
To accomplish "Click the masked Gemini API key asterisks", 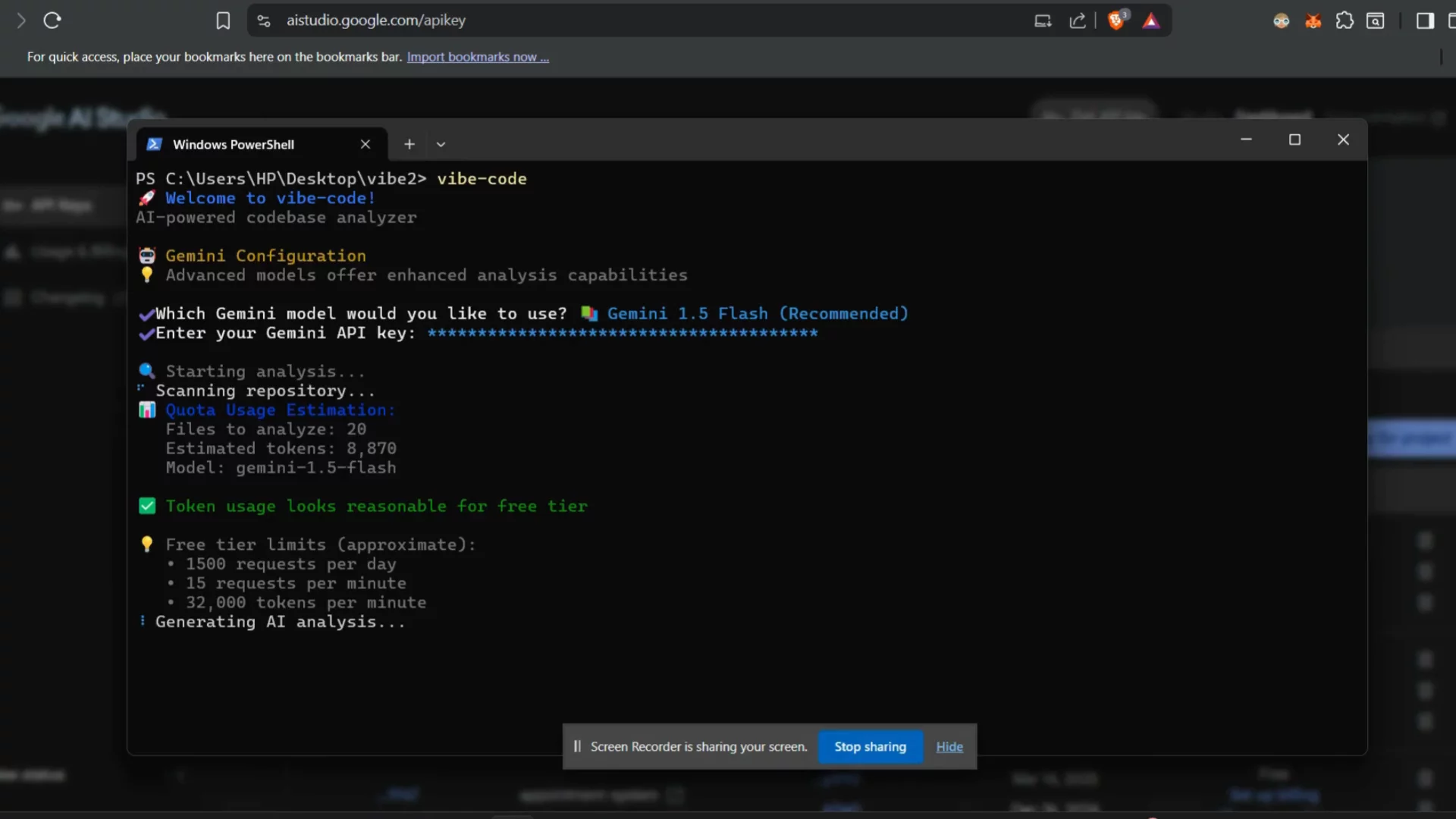I will coord(623,333).
